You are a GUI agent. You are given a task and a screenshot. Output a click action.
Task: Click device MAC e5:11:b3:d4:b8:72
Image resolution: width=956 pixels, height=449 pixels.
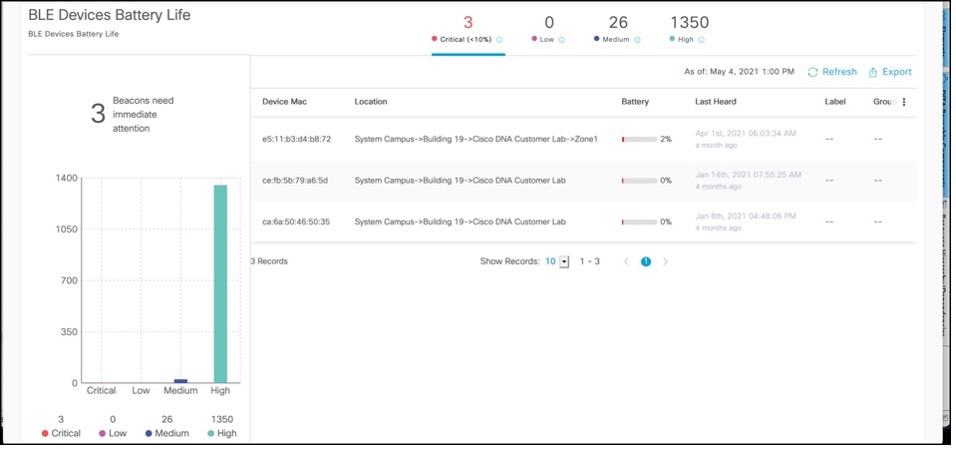click(x=296, y=139)
